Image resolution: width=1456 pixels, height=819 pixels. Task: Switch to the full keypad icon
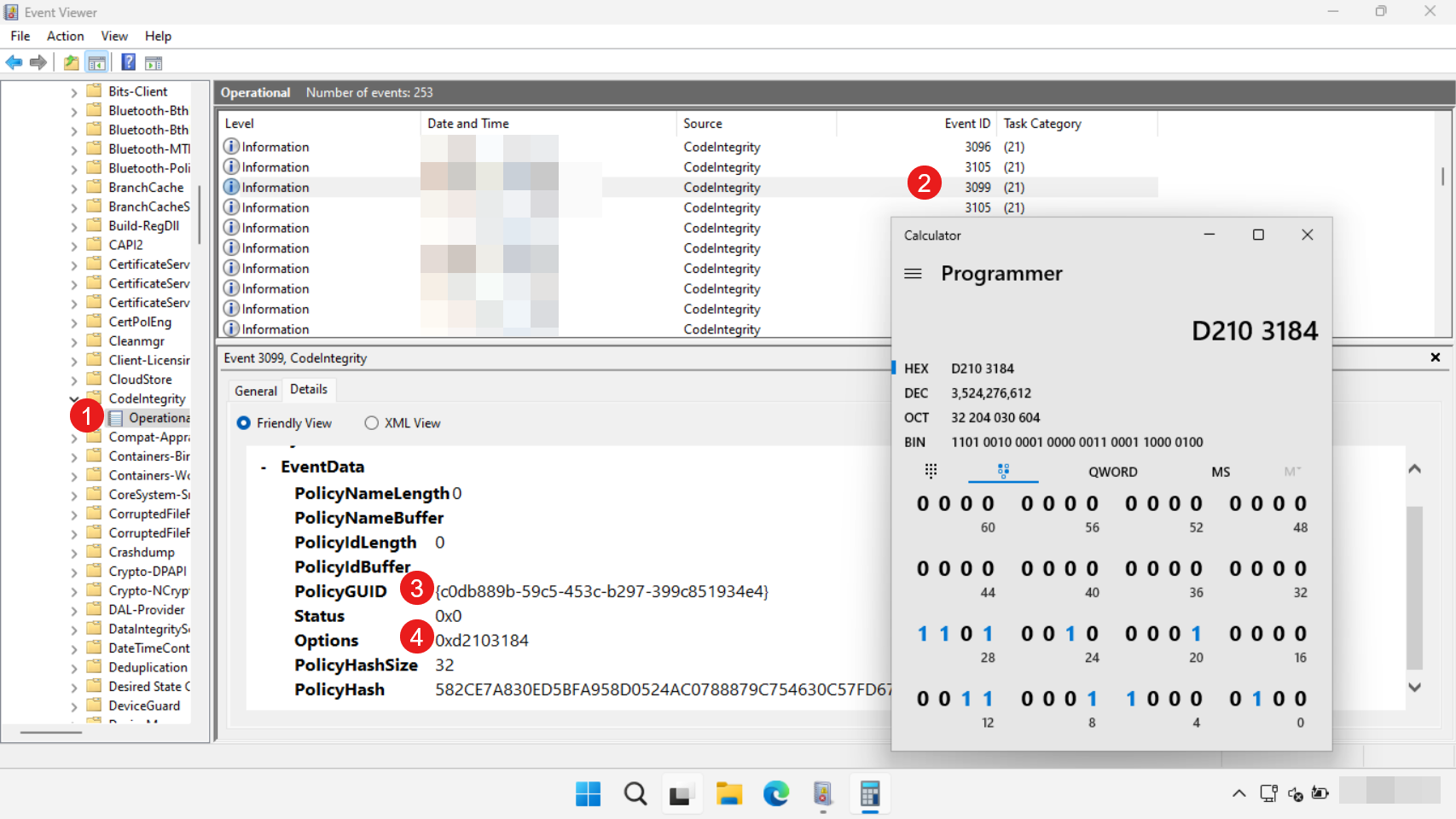[931, 471]
